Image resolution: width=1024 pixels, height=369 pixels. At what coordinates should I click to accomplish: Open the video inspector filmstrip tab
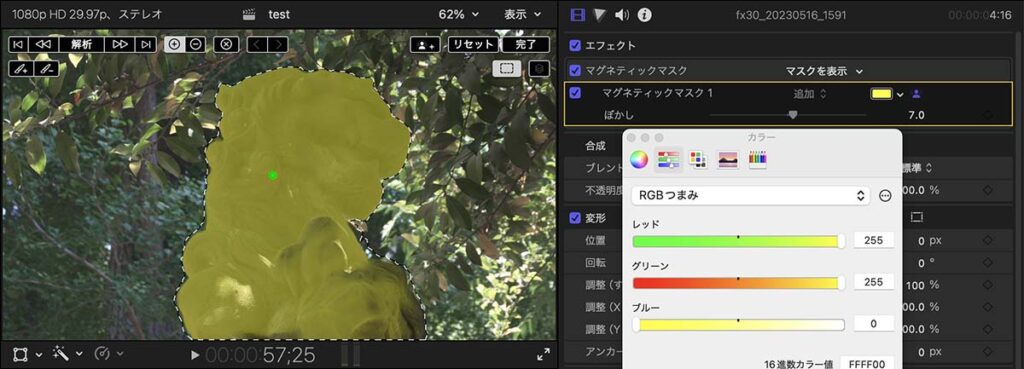[578, 14]
